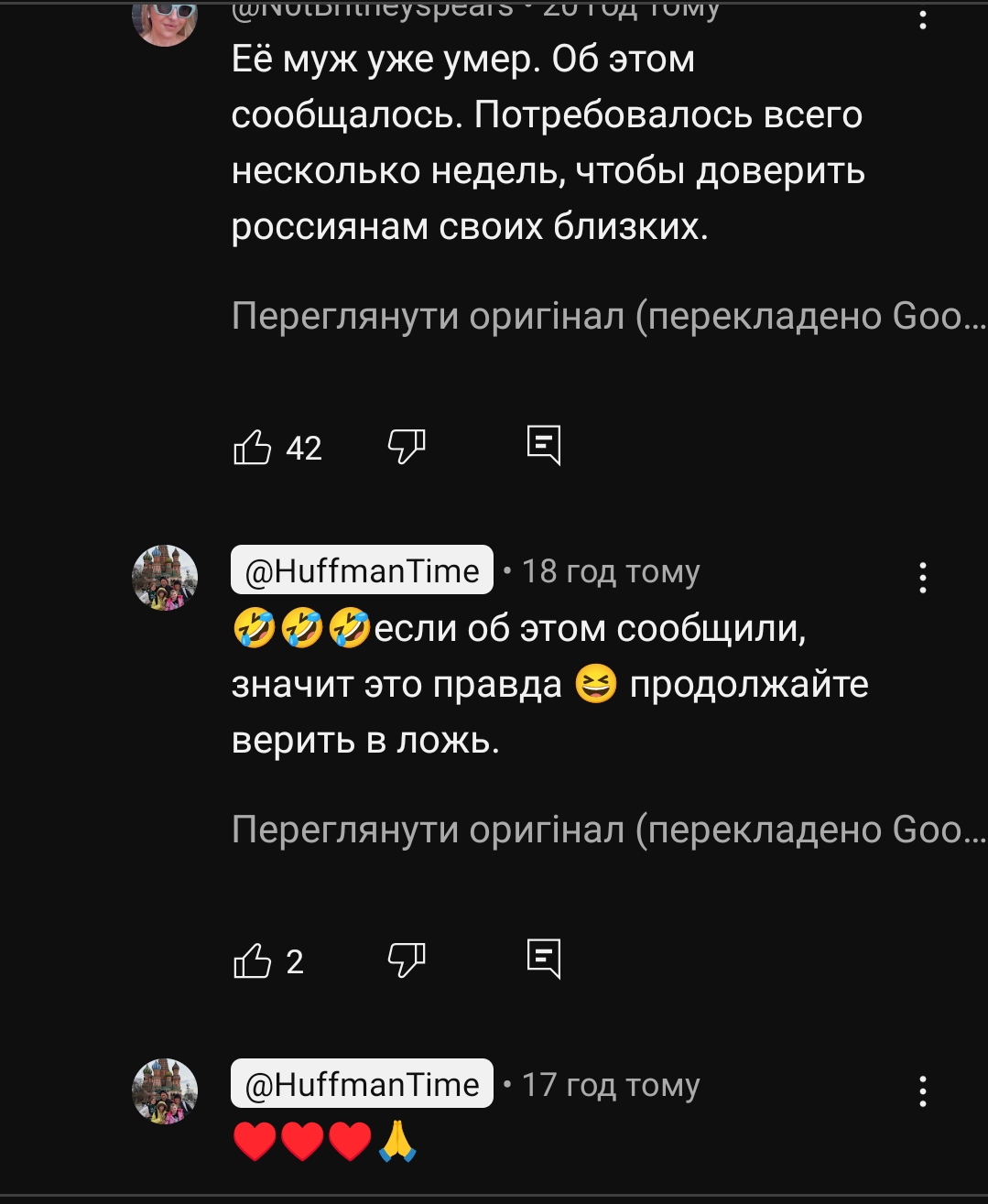
Task: Tap HuffmanTime's avatar on the hearts comment
Action: (165, 1091)
